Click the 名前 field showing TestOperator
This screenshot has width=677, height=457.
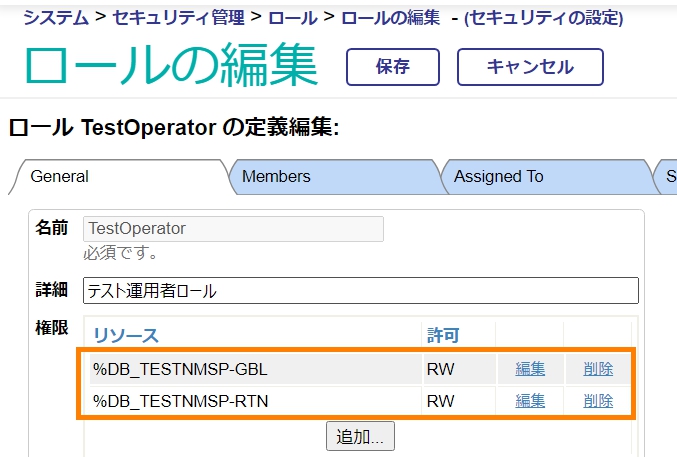point(233,229)
